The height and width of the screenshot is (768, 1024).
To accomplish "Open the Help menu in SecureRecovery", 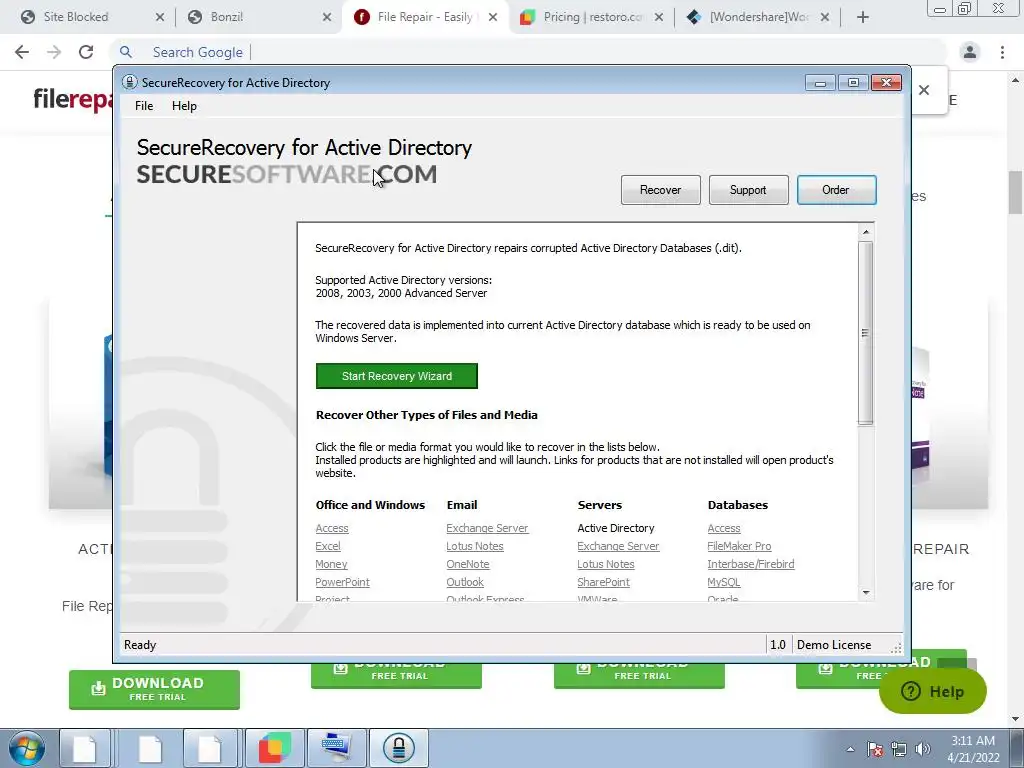I will (x=184, y=106).
